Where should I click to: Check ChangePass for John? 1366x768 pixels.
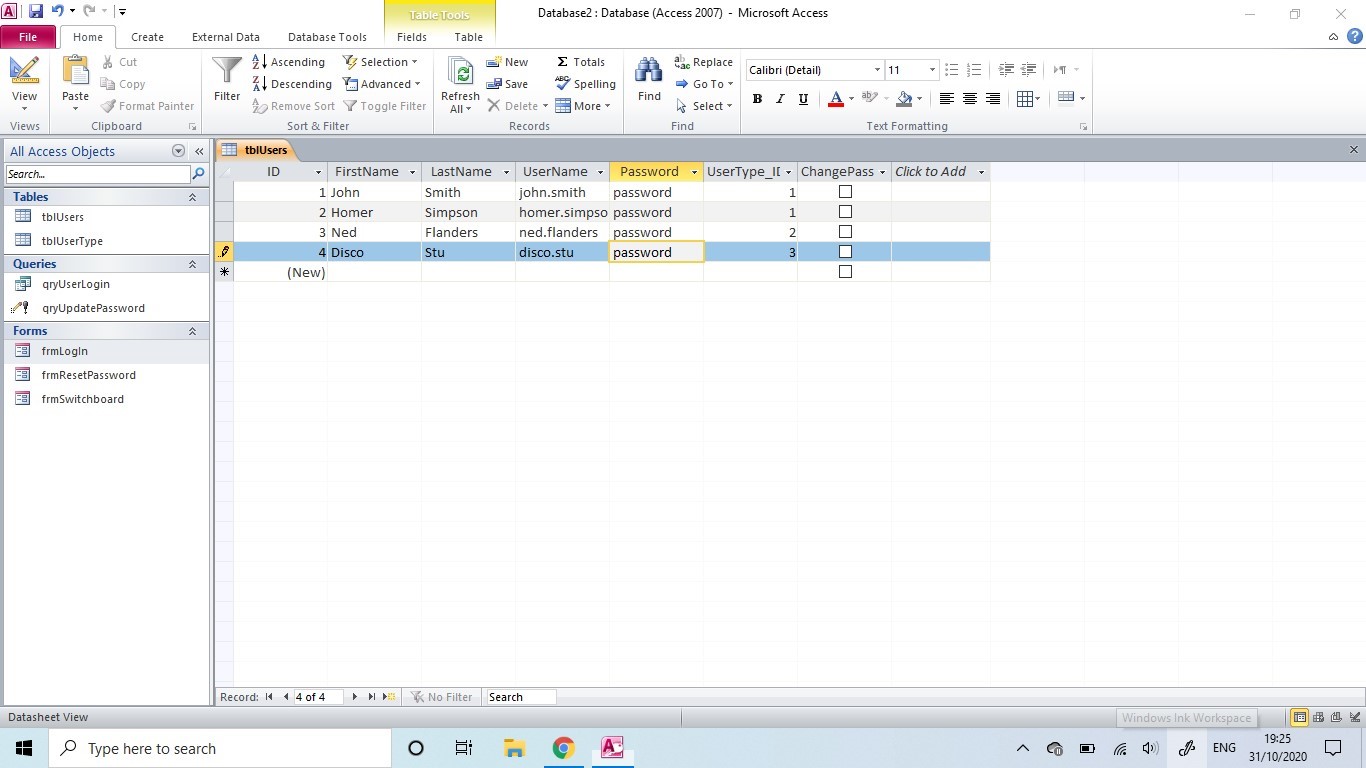(845, 192)
